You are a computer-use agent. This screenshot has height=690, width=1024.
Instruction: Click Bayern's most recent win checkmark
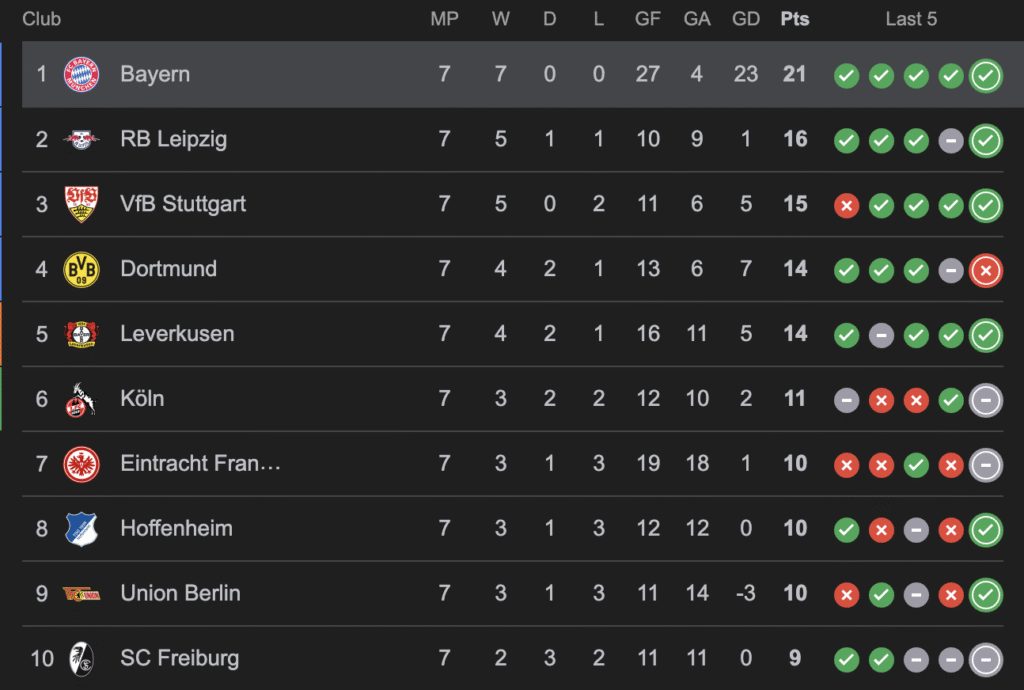click(x=986, y=75)
